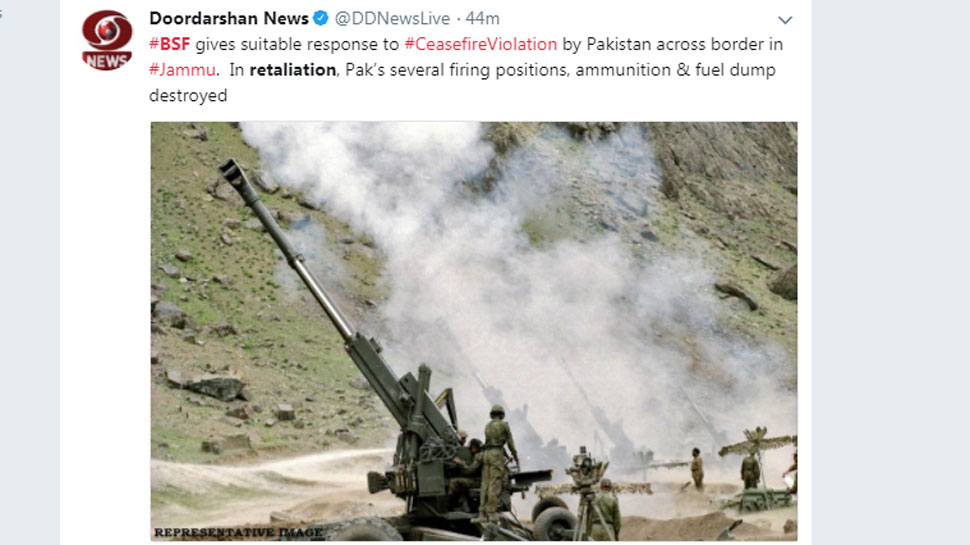Click the gun's front wheel in the photo
This screenshot has height=545, width=970.
553,523
